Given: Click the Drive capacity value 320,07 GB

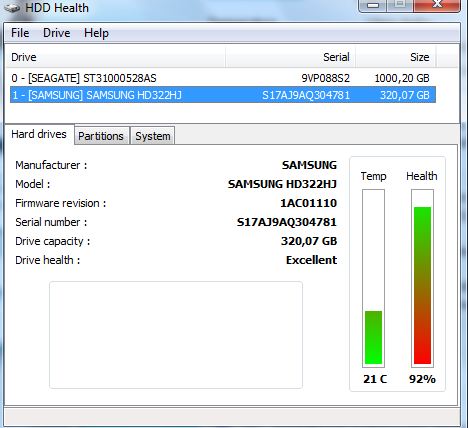Looking at the screenshot, I should 309,241.
